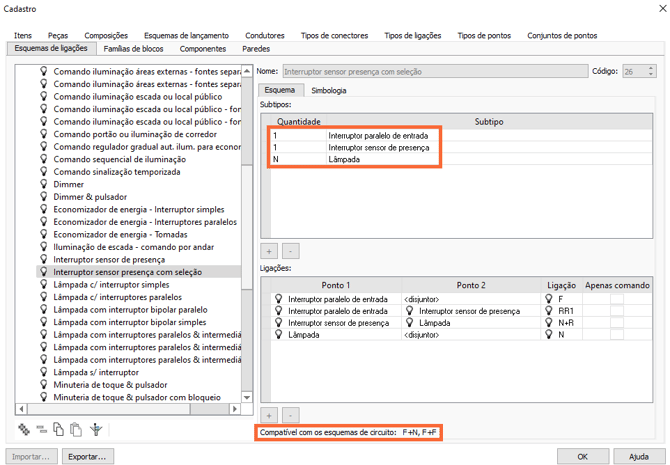The height and width of the screenshot is (465, 670).
Task: Click the bulb icon beside Dimmer & pulsador
Action: tap(43, 197)
